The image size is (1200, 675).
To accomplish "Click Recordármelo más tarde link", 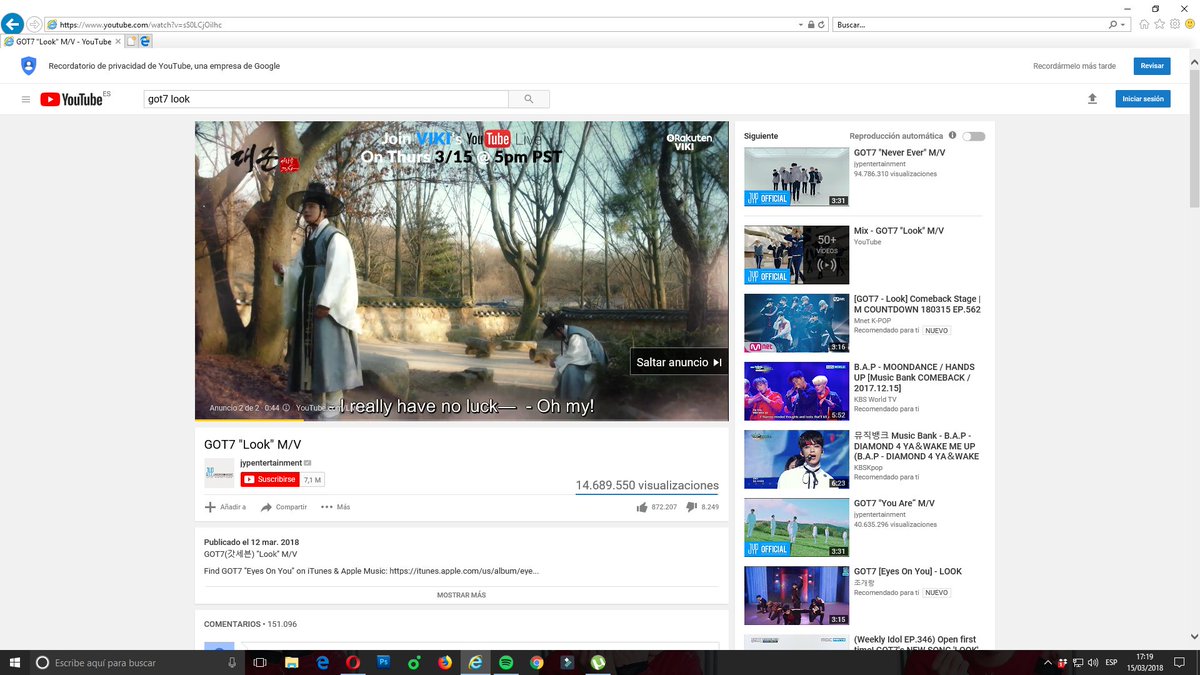I will pyautogui.click(x=1074, y=66).
